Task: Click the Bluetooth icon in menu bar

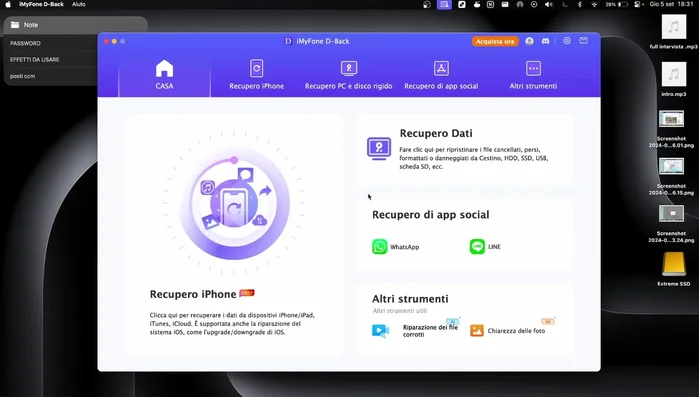Action: (580, 4)
